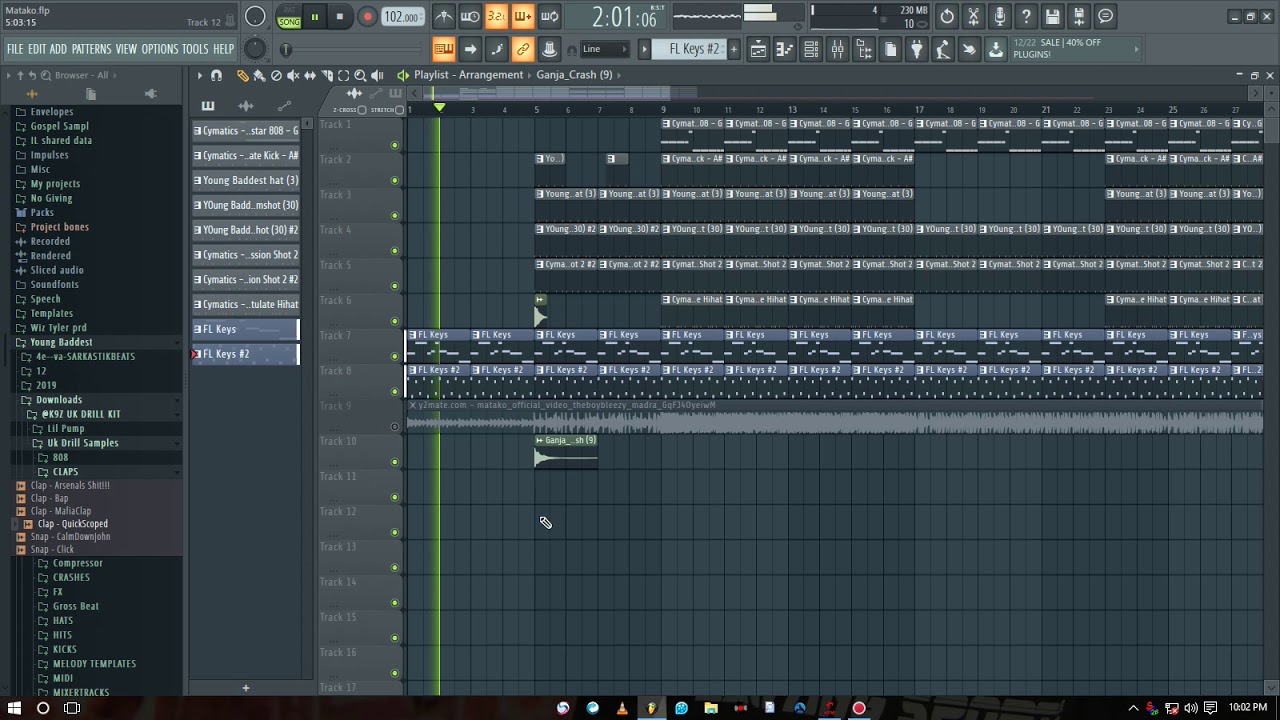Open the Ganja_Crash (9) clip breadcrumb

pyautogui.click(x=574, y=75)
